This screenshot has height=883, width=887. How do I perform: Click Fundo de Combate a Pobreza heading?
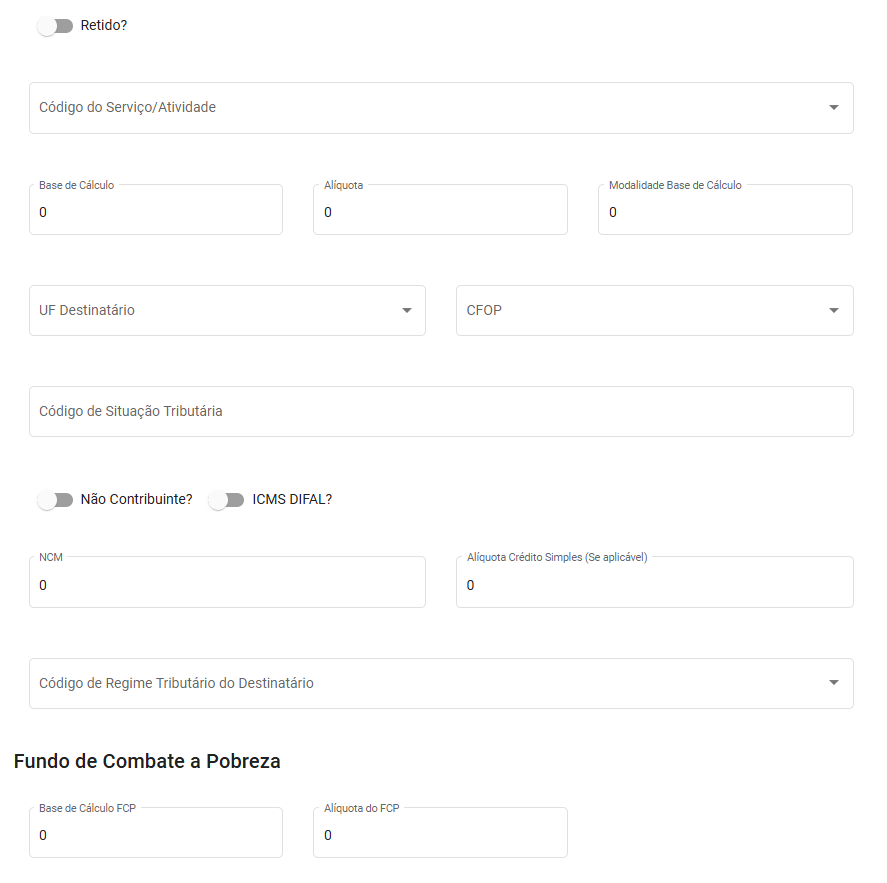click(147, 761)
